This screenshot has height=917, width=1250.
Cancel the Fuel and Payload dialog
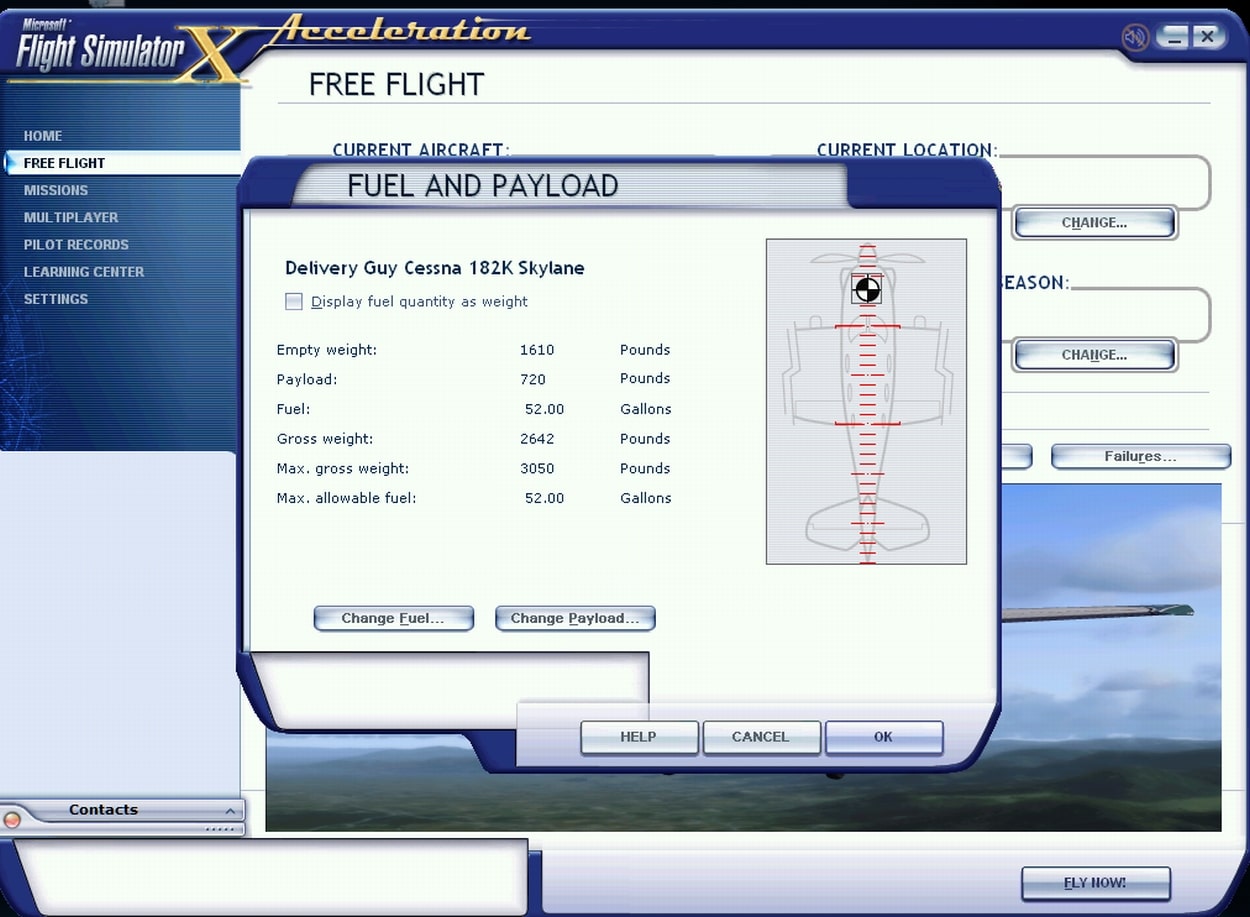click(761, 737)
